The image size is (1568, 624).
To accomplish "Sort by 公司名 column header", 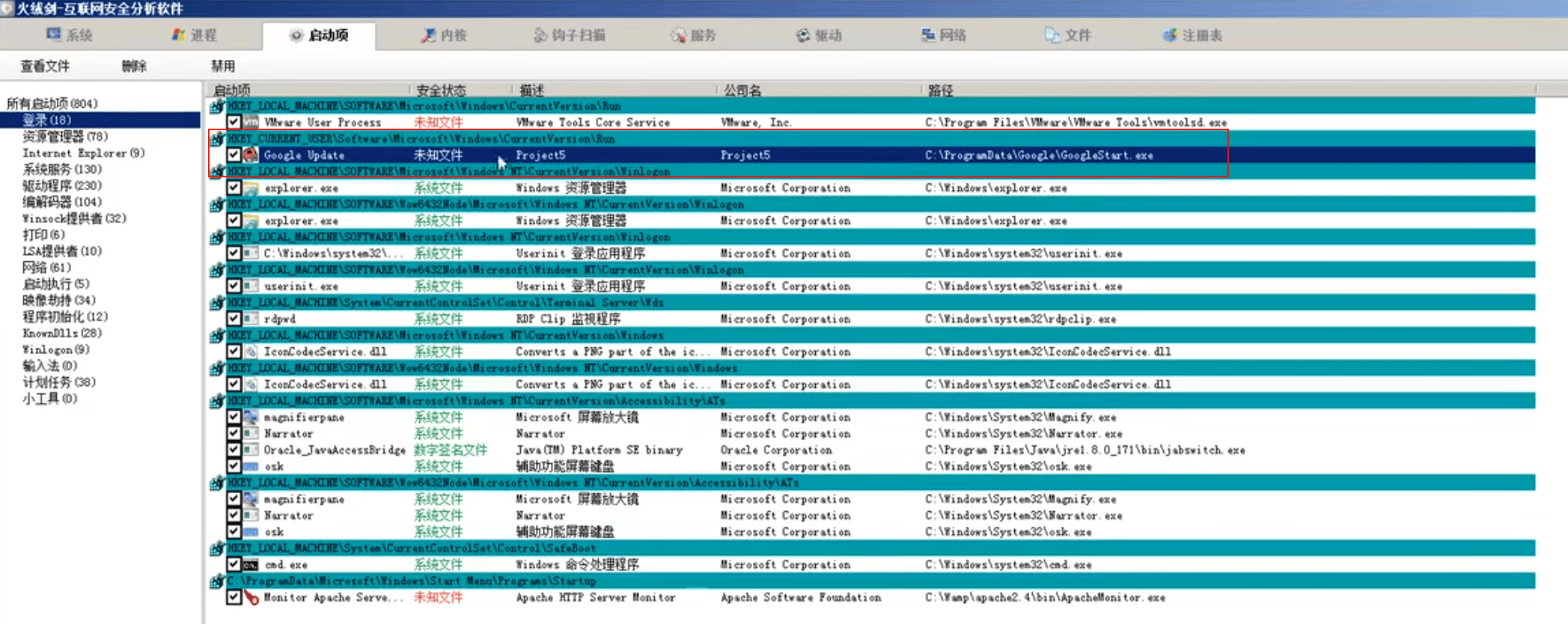I will 742,90.
